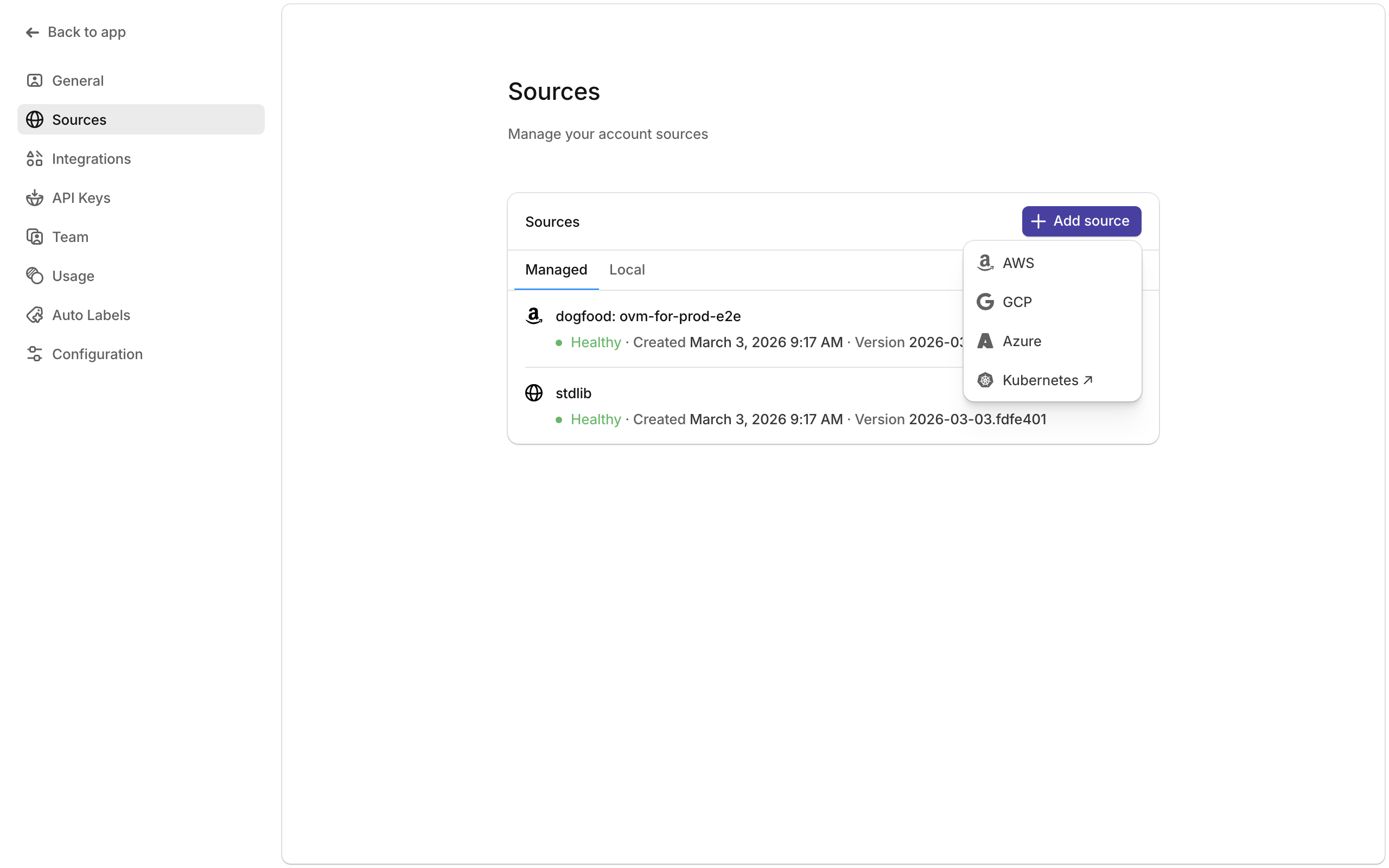
Task: Click the back arrow icon beside Back to app
Action: (33, 32)
